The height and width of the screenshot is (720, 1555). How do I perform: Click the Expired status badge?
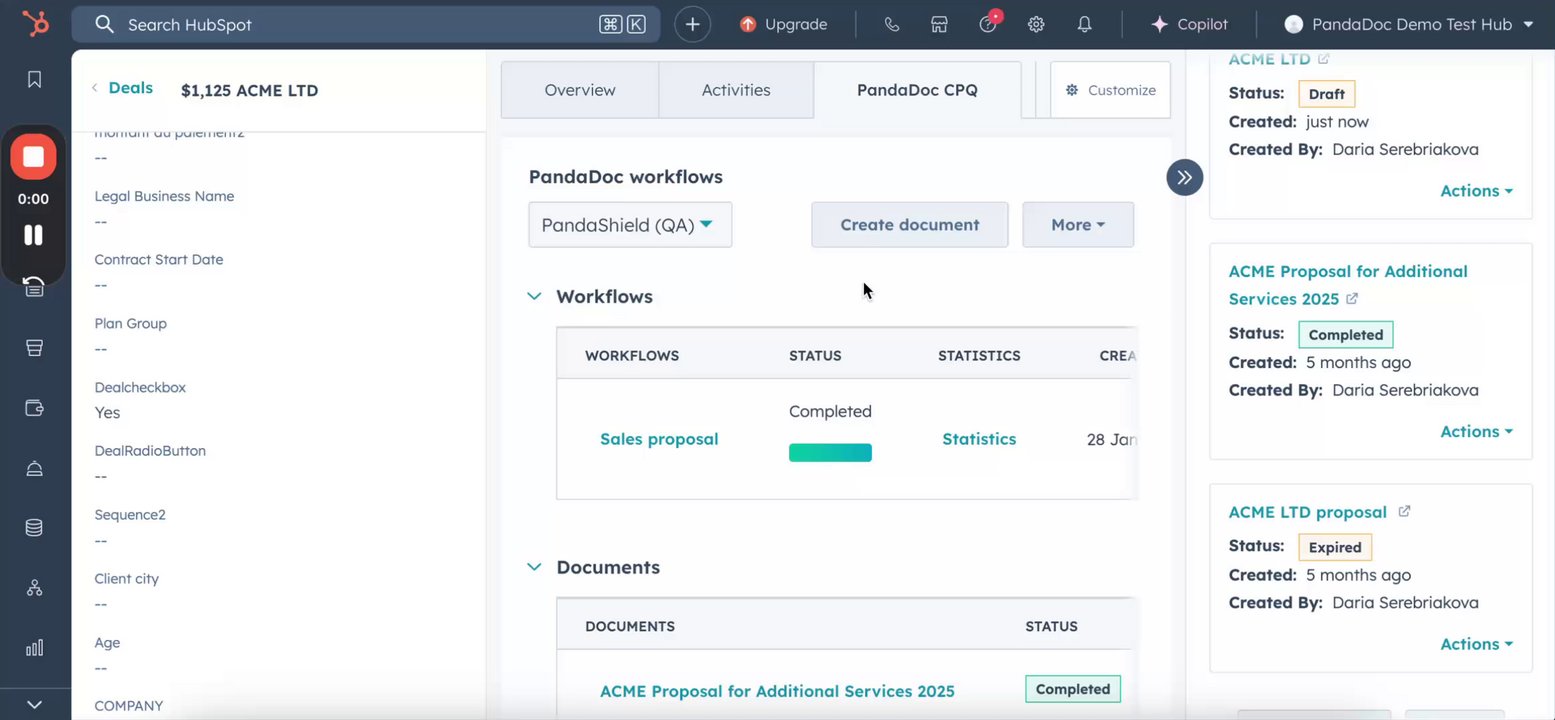coord(1335,547)
